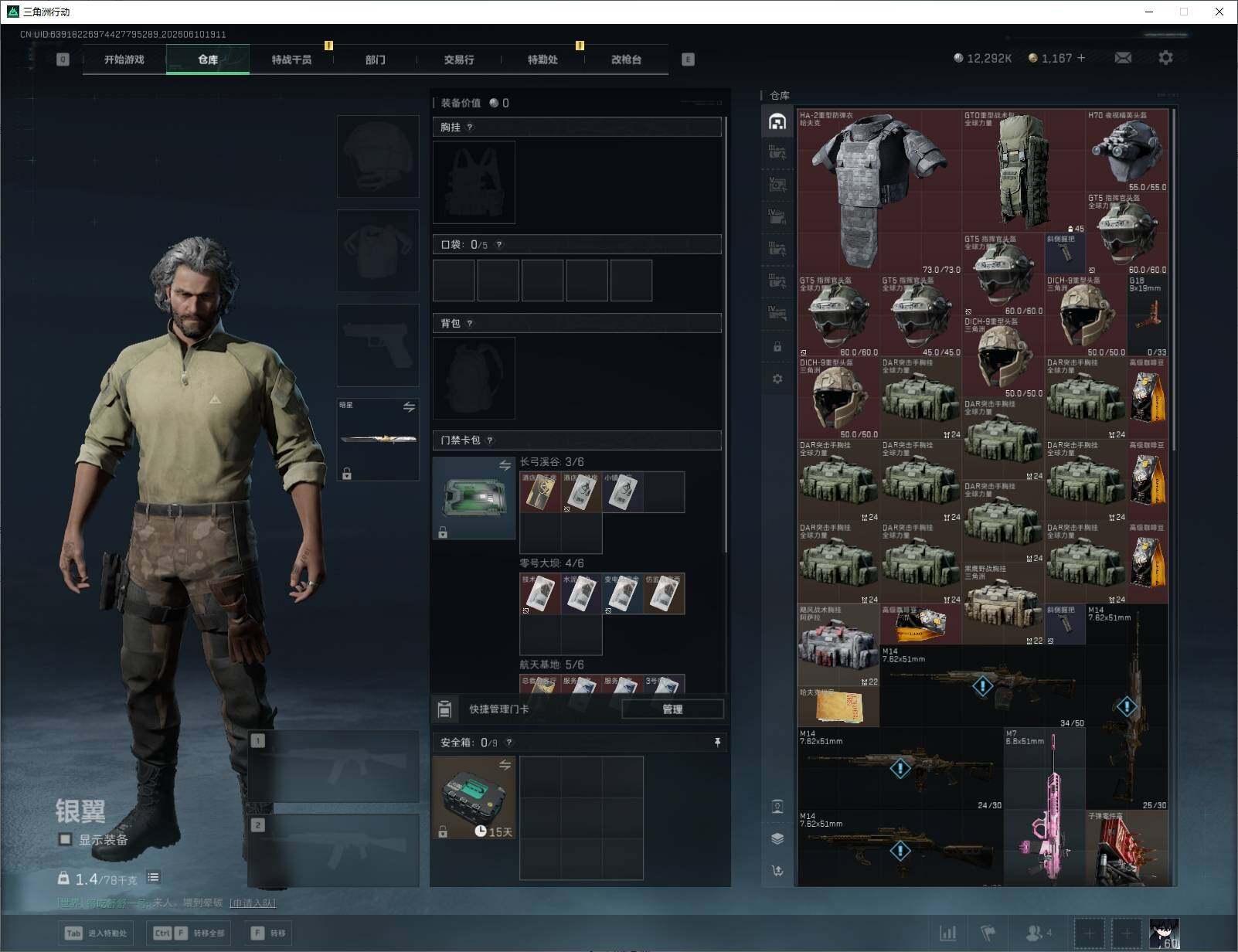Select the empty chest rig slot
Screen dimensions: 1238x952
point(474,182)
